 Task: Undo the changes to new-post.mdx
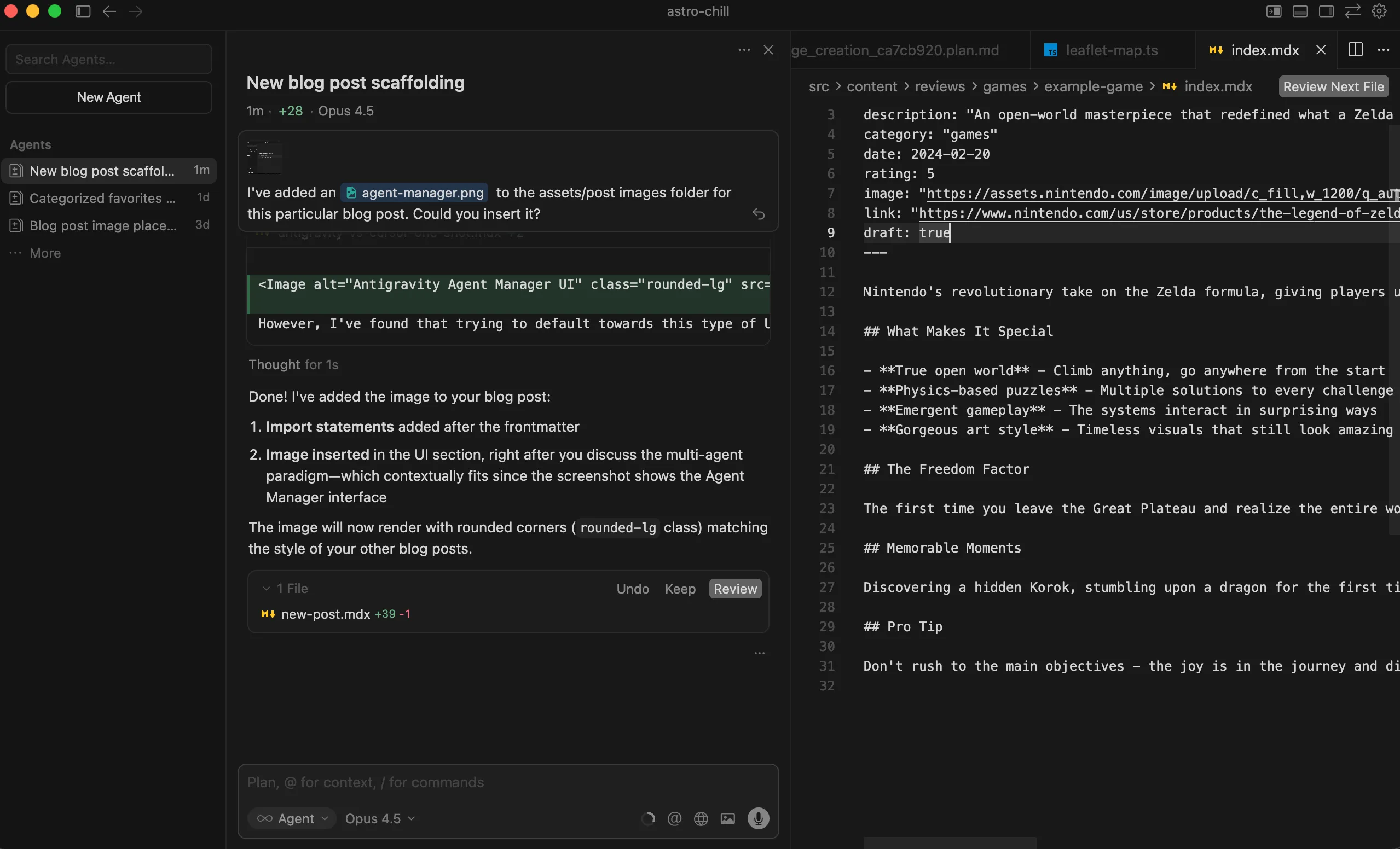click(632, 589)
